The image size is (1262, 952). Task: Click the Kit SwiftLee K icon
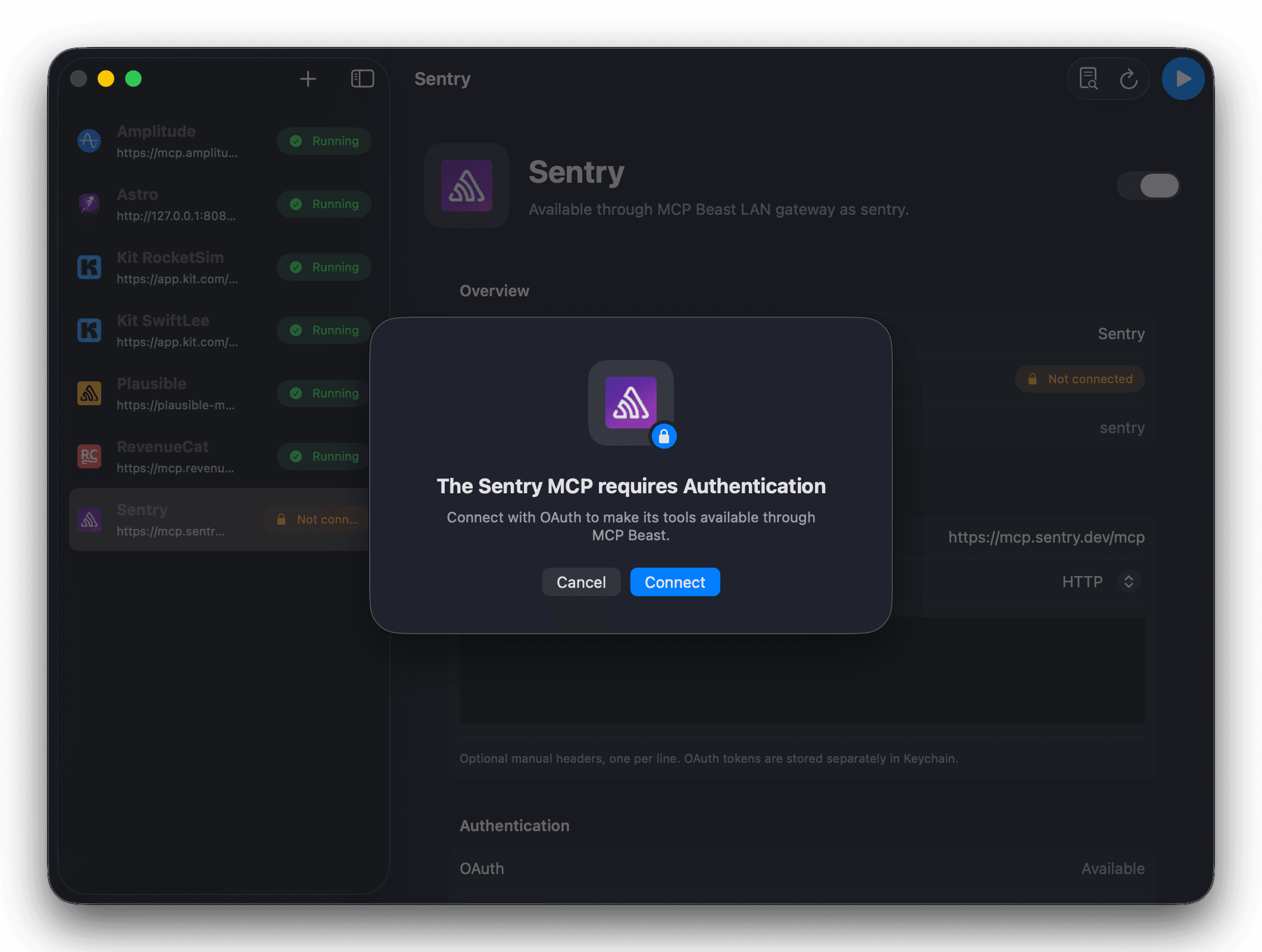[89, 330]
